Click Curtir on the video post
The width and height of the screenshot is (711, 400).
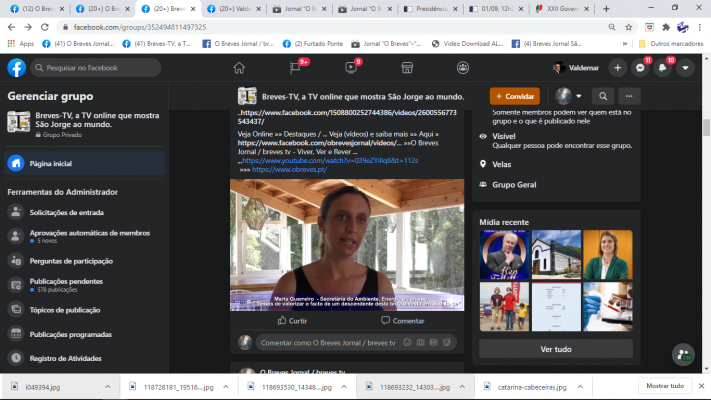click(291, 321)
